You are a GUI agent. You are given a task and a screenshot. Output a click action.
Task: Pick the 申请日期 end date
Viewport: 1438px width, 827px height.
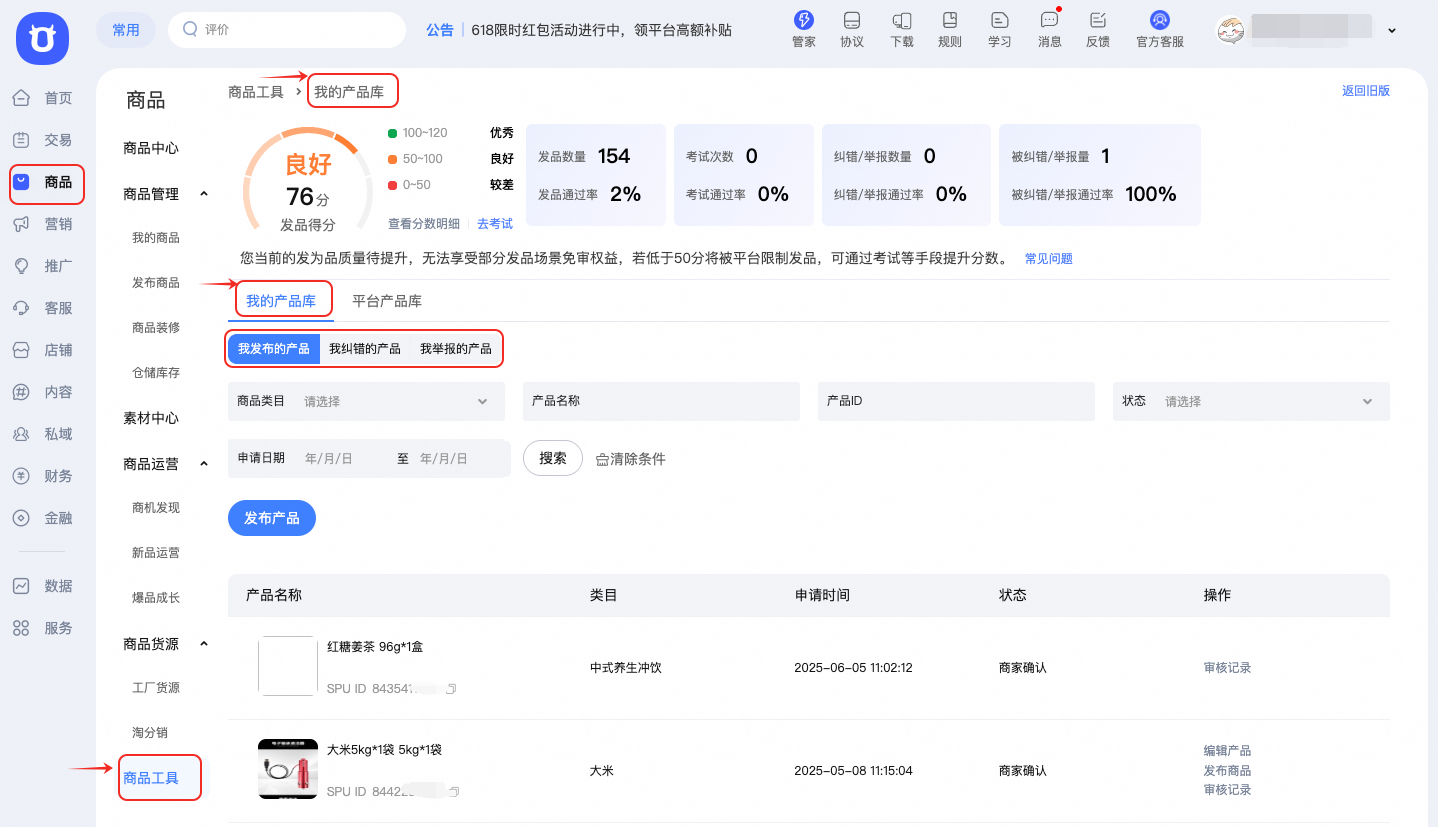click(445, 459)
